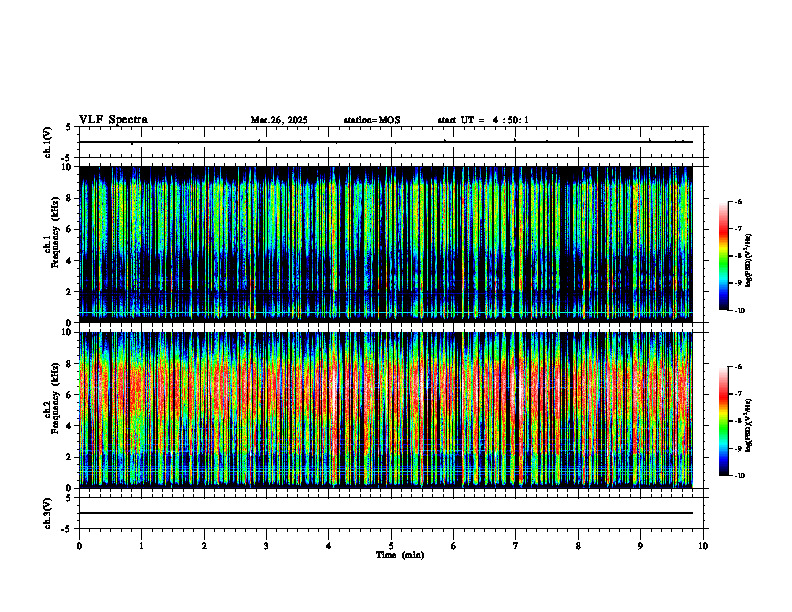792x612 pixels.
Task: Click time axis tick label 0
Action: 79,546
